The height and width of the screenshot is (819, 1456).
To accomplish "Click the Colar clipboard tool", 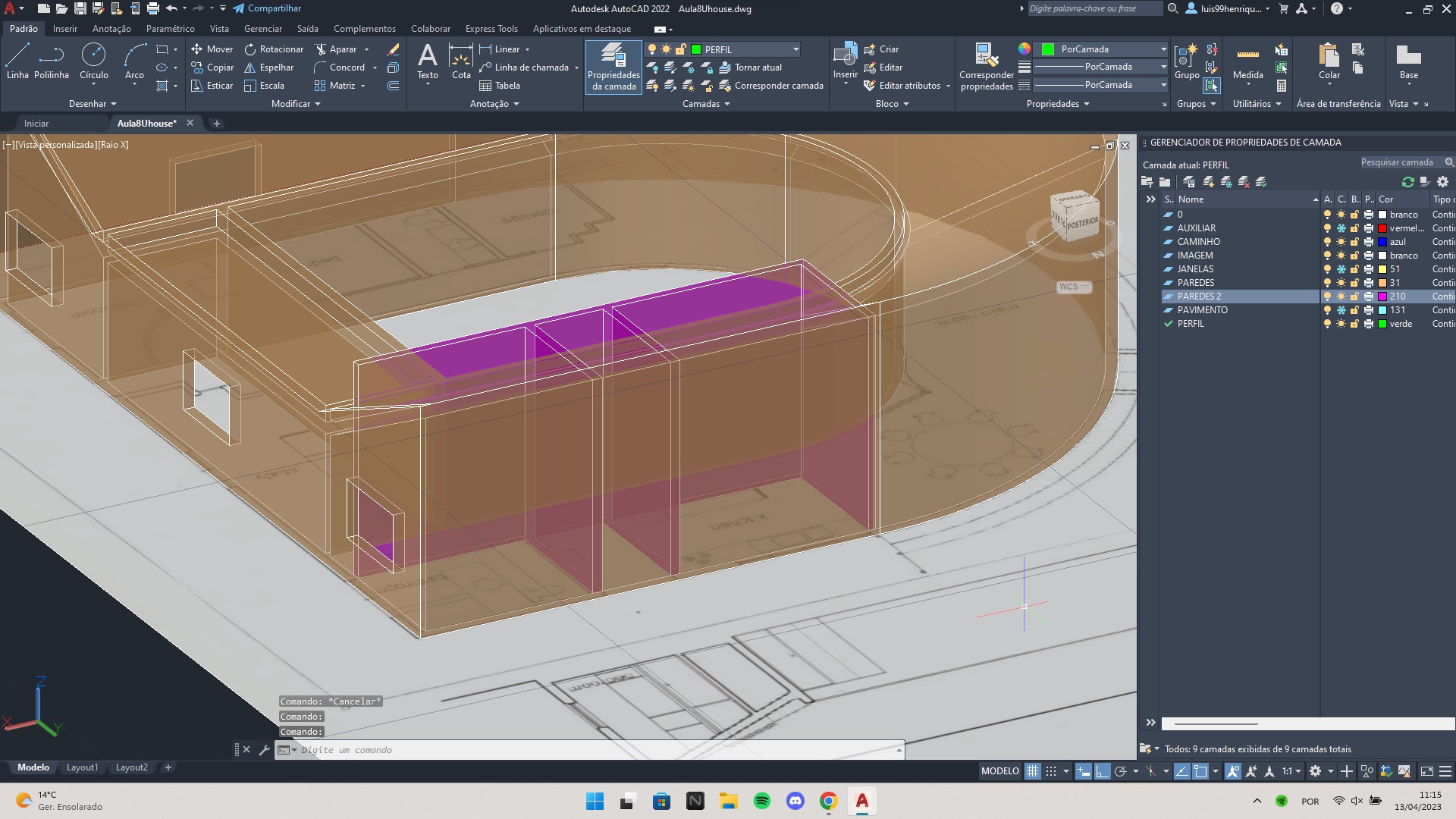I will click(1329, 62).
